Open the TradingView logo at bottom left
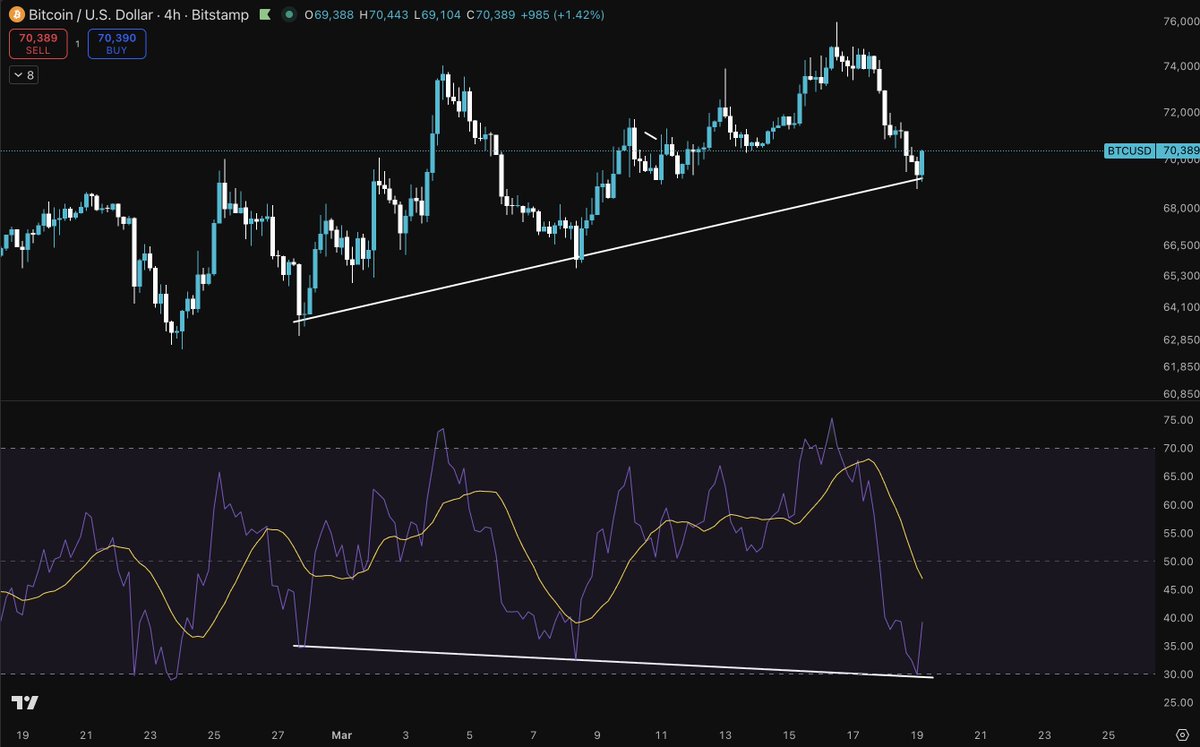This screenshot has height=747, width=1200. [25, 703]
